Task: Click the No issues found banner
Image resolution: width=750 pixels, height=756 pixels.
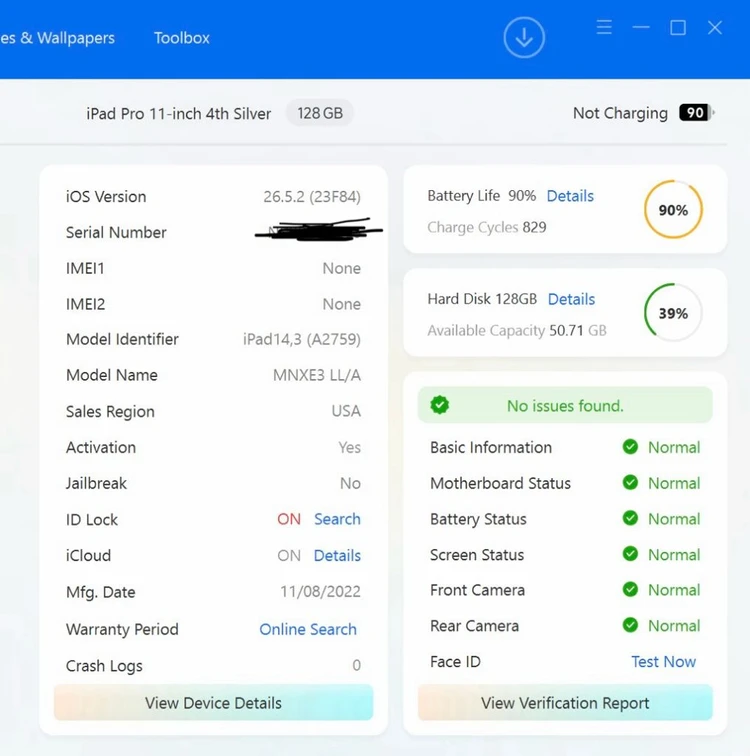Action: point(565,405)
